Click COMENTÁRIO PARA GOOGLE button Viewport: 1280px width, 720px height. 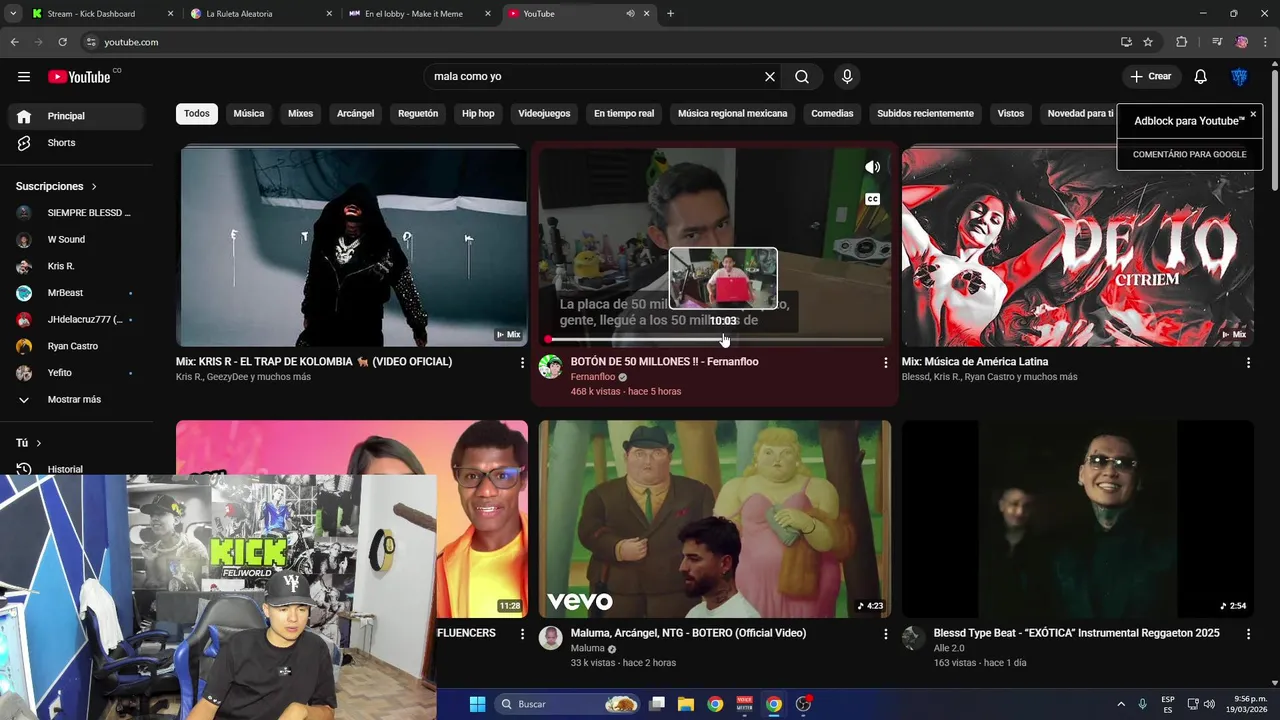click(x=1189, y=155)
